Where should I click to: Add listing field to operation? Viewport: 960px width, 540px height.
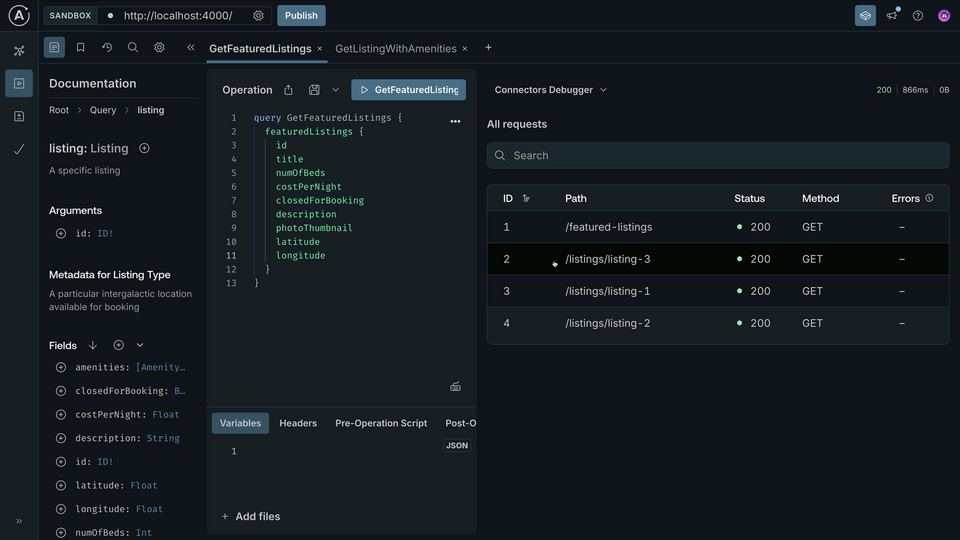click(x=144, y=148)
